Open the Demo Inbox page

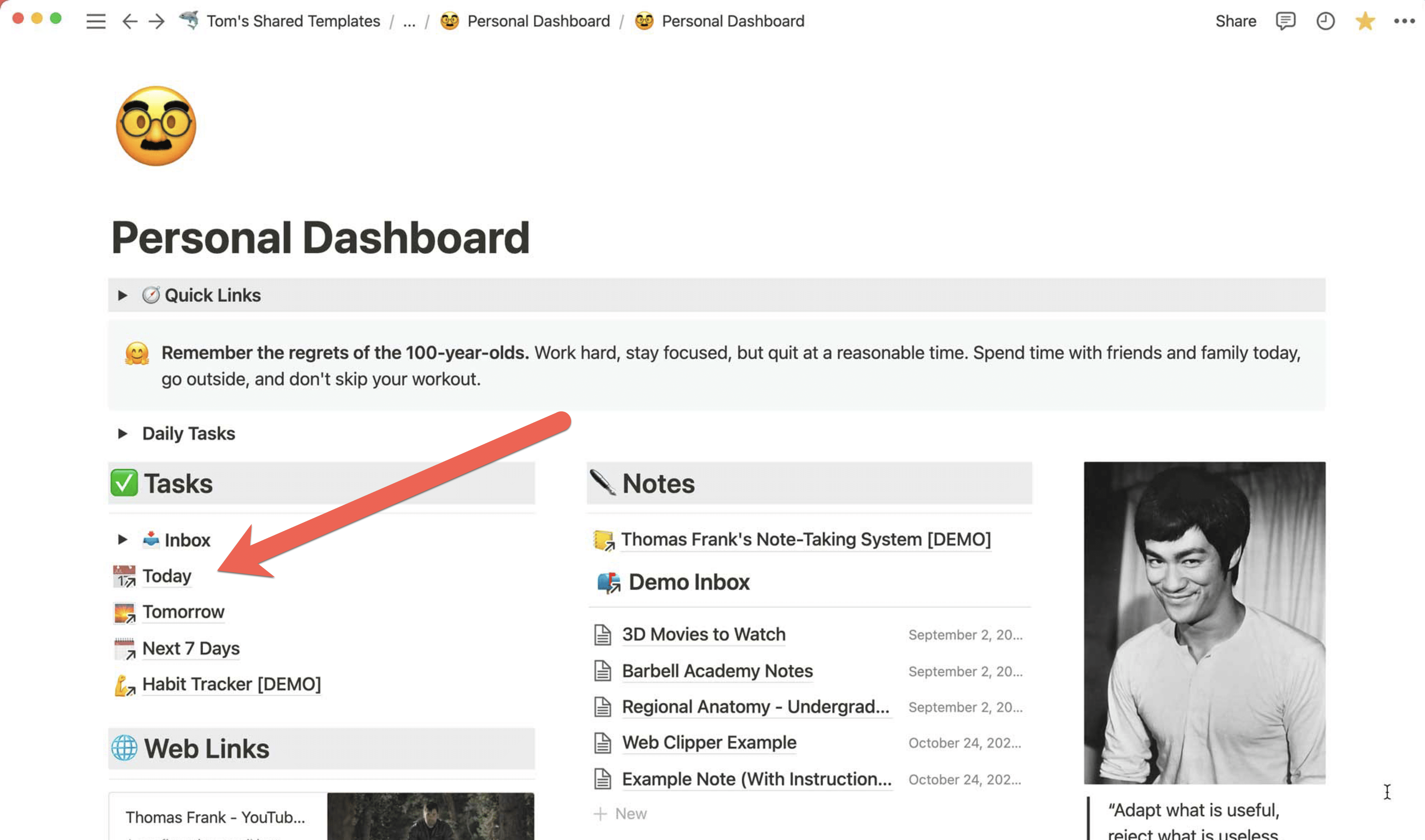coord(688,581)
